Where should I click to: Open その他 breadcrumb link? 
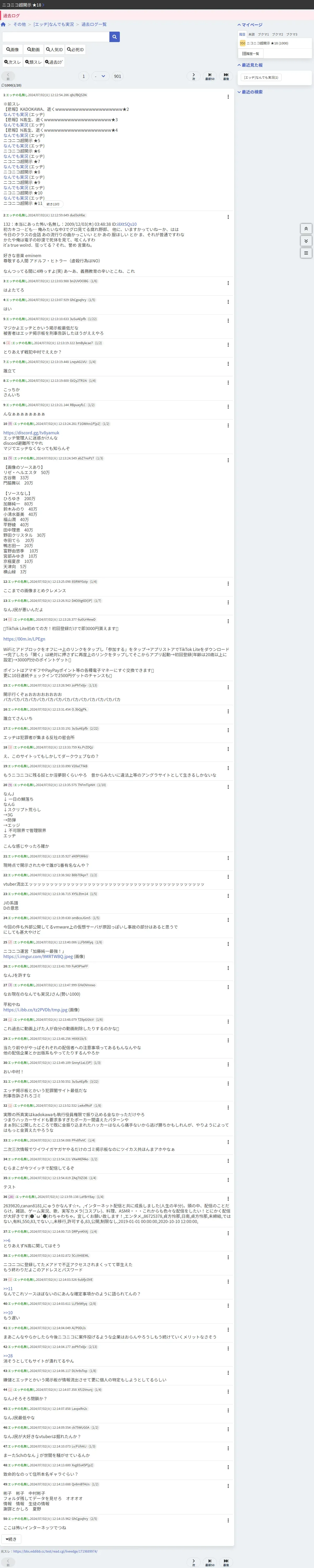20,24
